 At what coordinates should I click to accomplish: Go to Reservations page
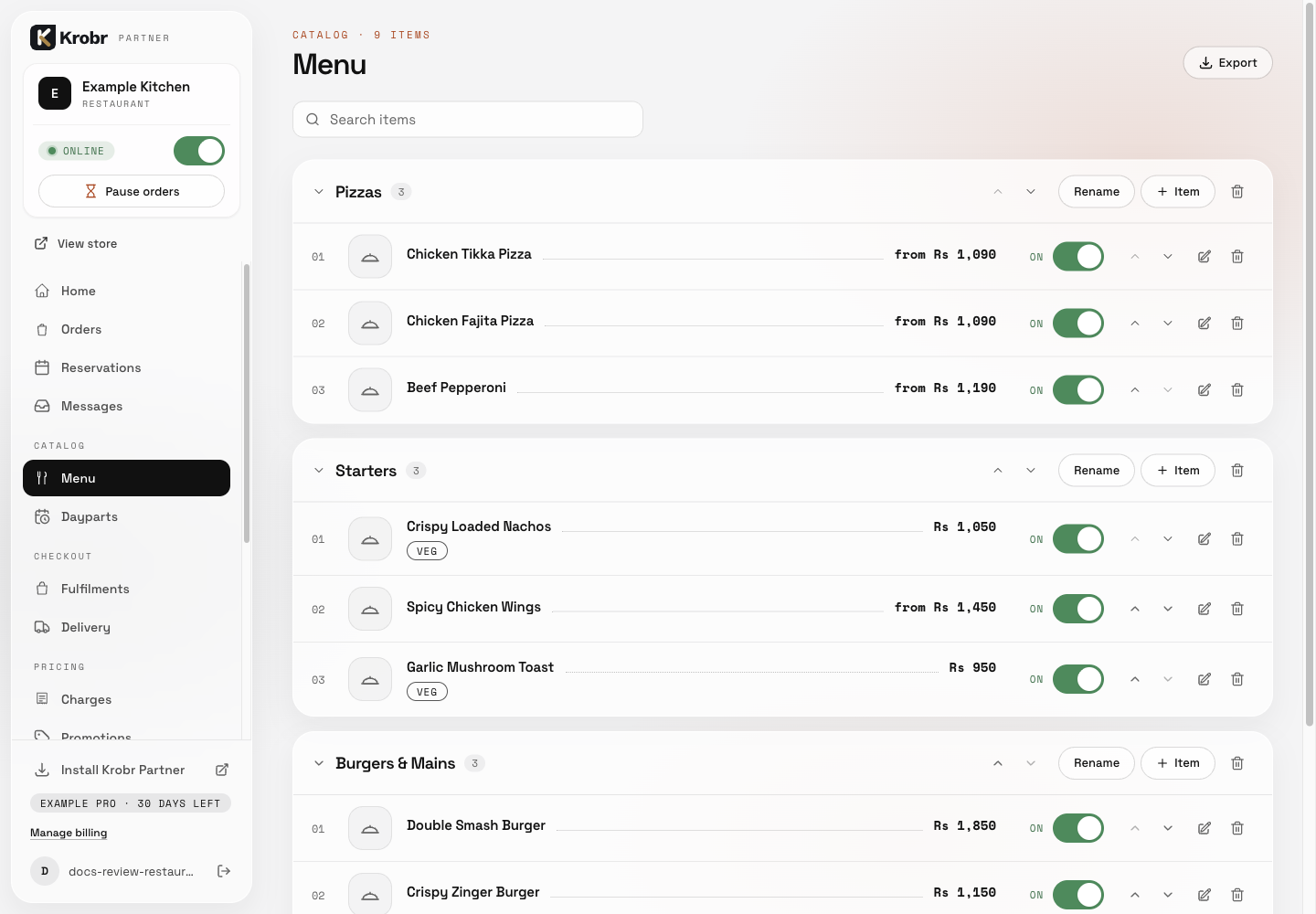[126, 367]
